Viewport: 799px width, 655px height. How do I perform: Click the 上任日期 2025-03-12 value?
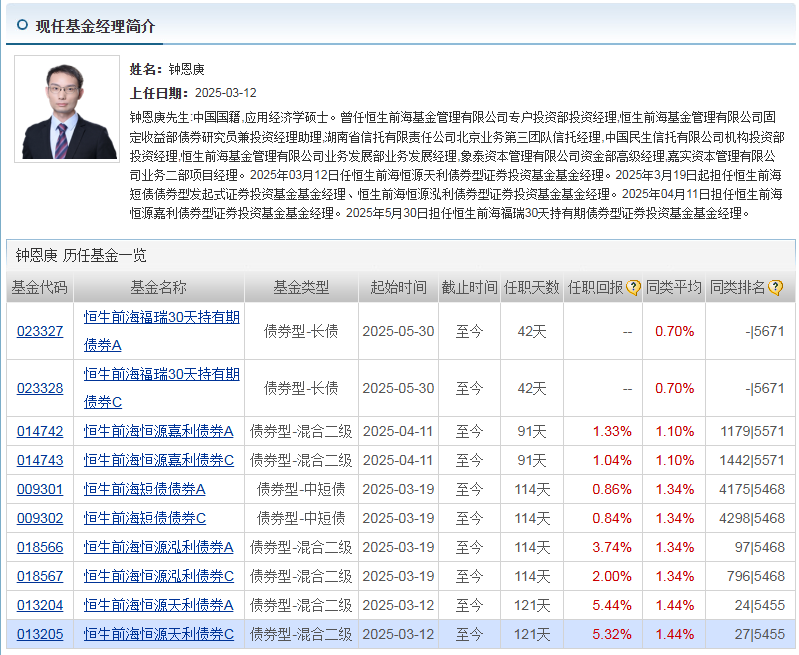click(x=226, y=93)
